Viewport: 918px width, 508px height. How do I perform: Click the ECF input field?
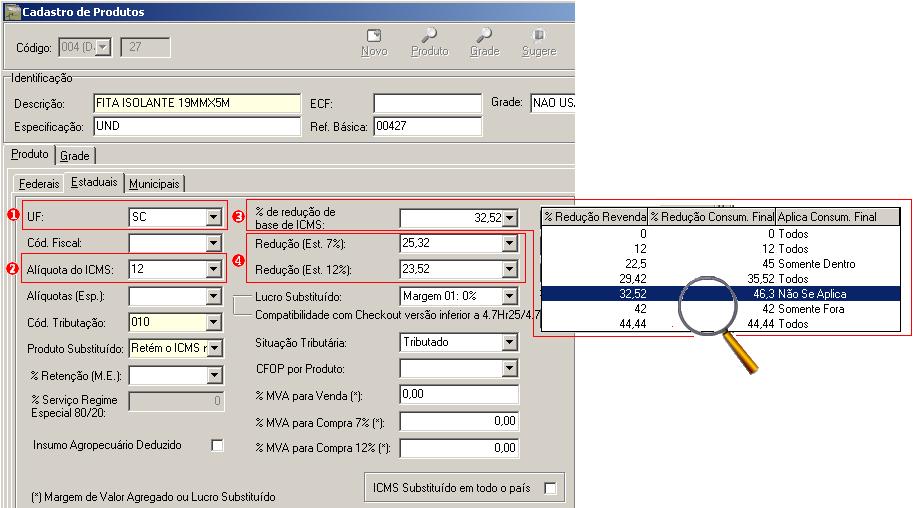(x=427, y=103)
